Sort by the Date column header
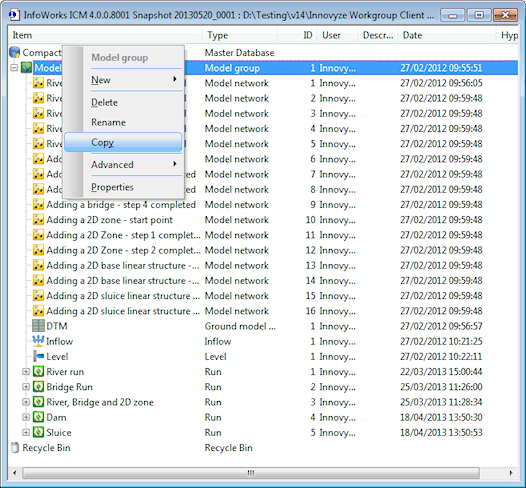 [446, 35]
